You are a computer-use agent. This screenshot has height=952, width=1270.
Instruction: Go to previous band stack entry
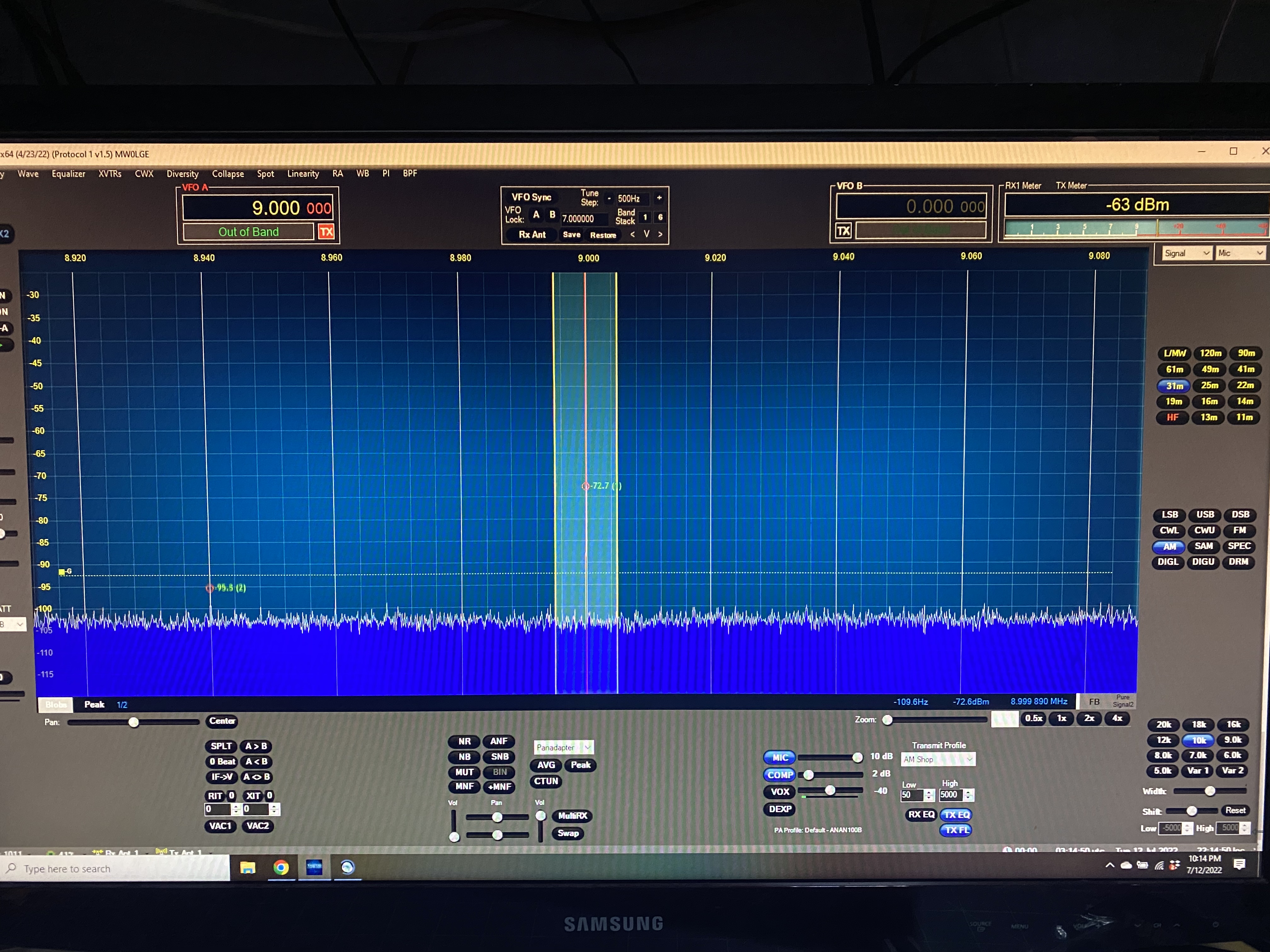[633, 234]
